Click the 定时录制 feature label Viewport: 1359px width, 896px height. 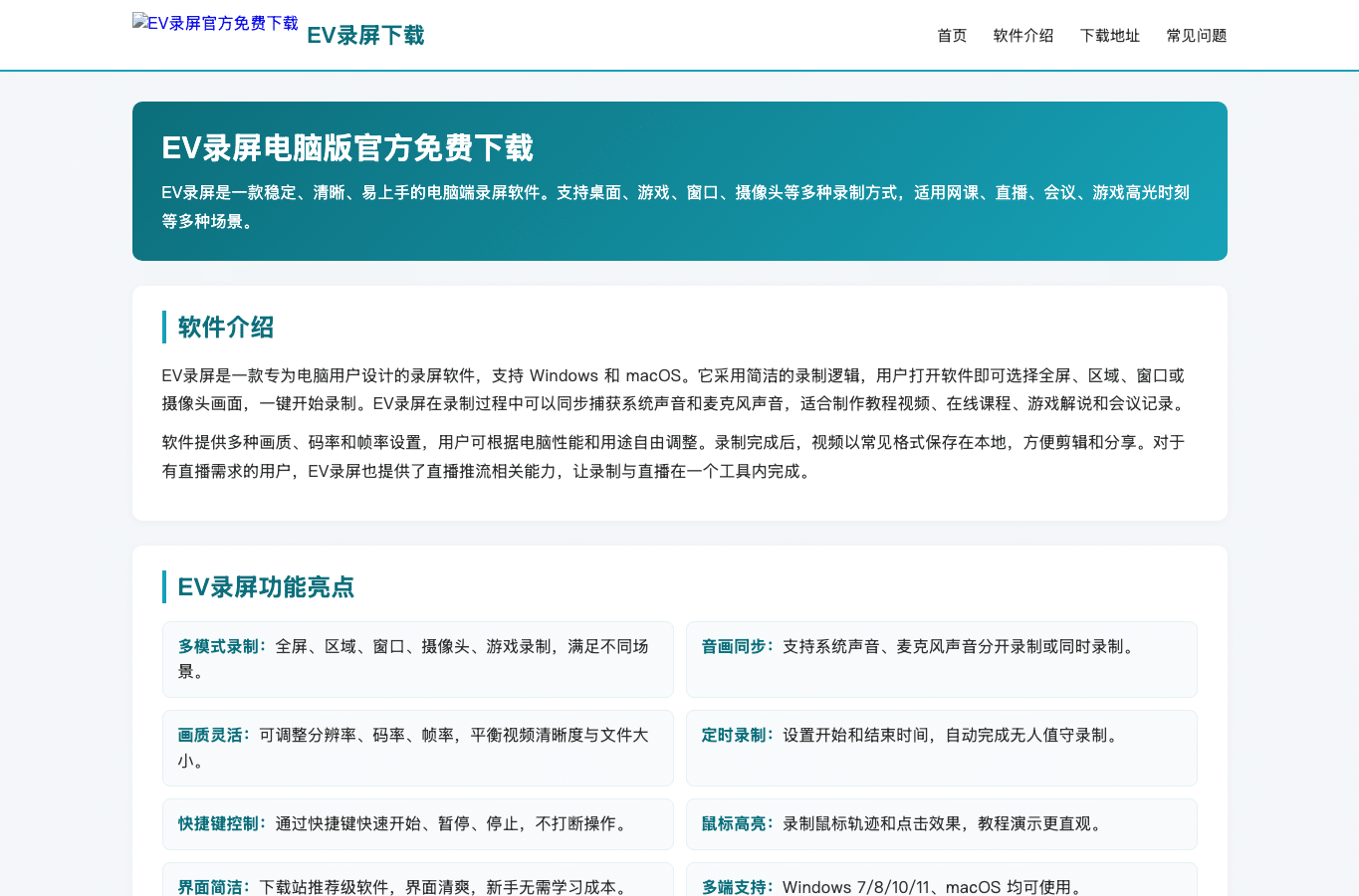[x=738, y=736]
